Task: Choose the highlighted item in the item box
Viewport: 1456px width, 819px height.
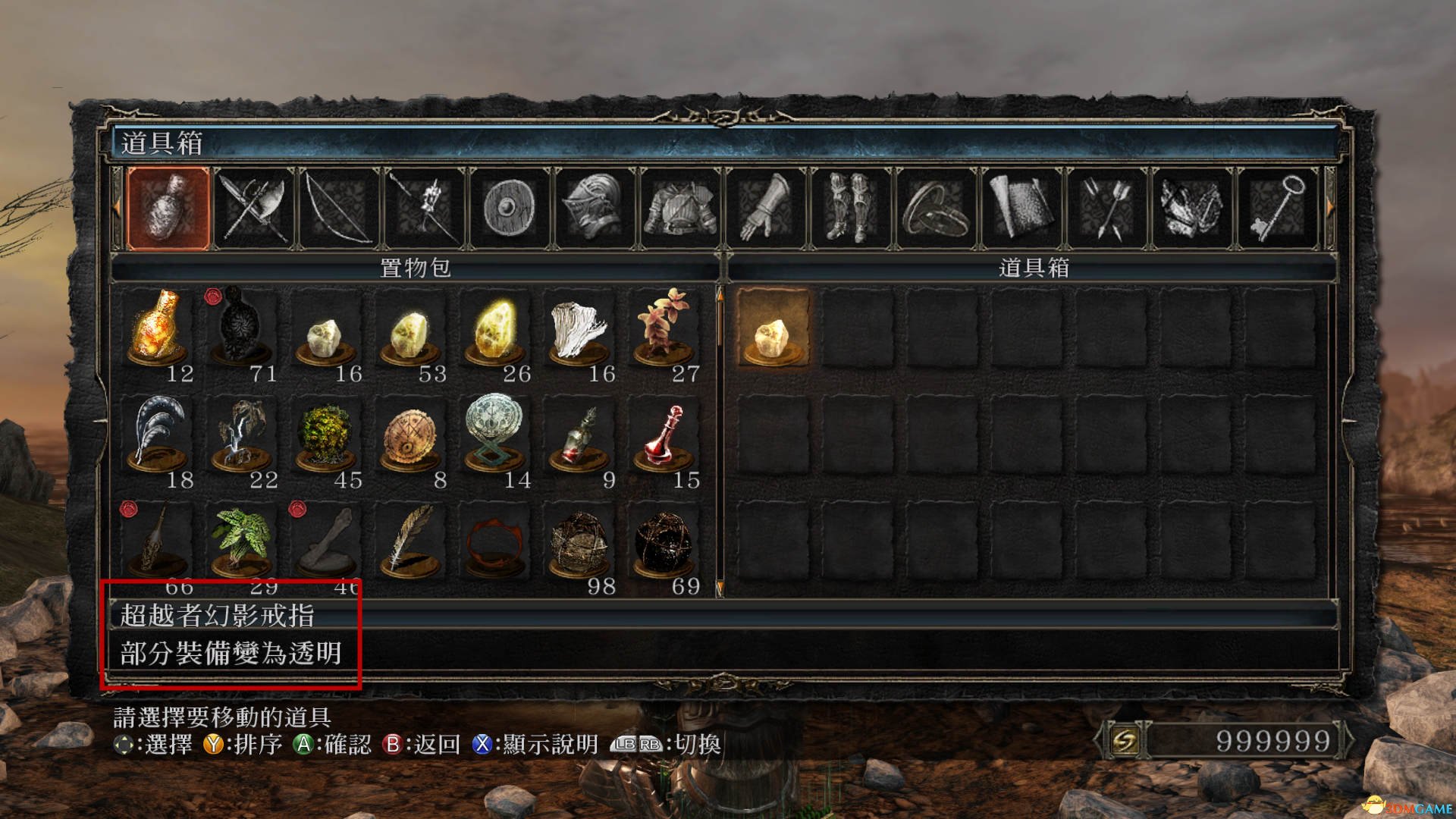Action: (x=773, y=328)
